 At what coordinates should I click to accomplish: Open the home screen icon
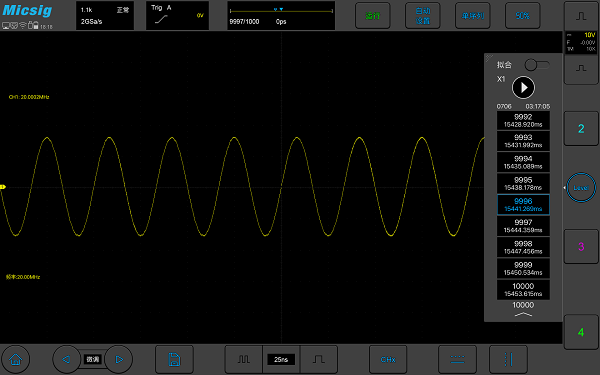pos(15,359)
